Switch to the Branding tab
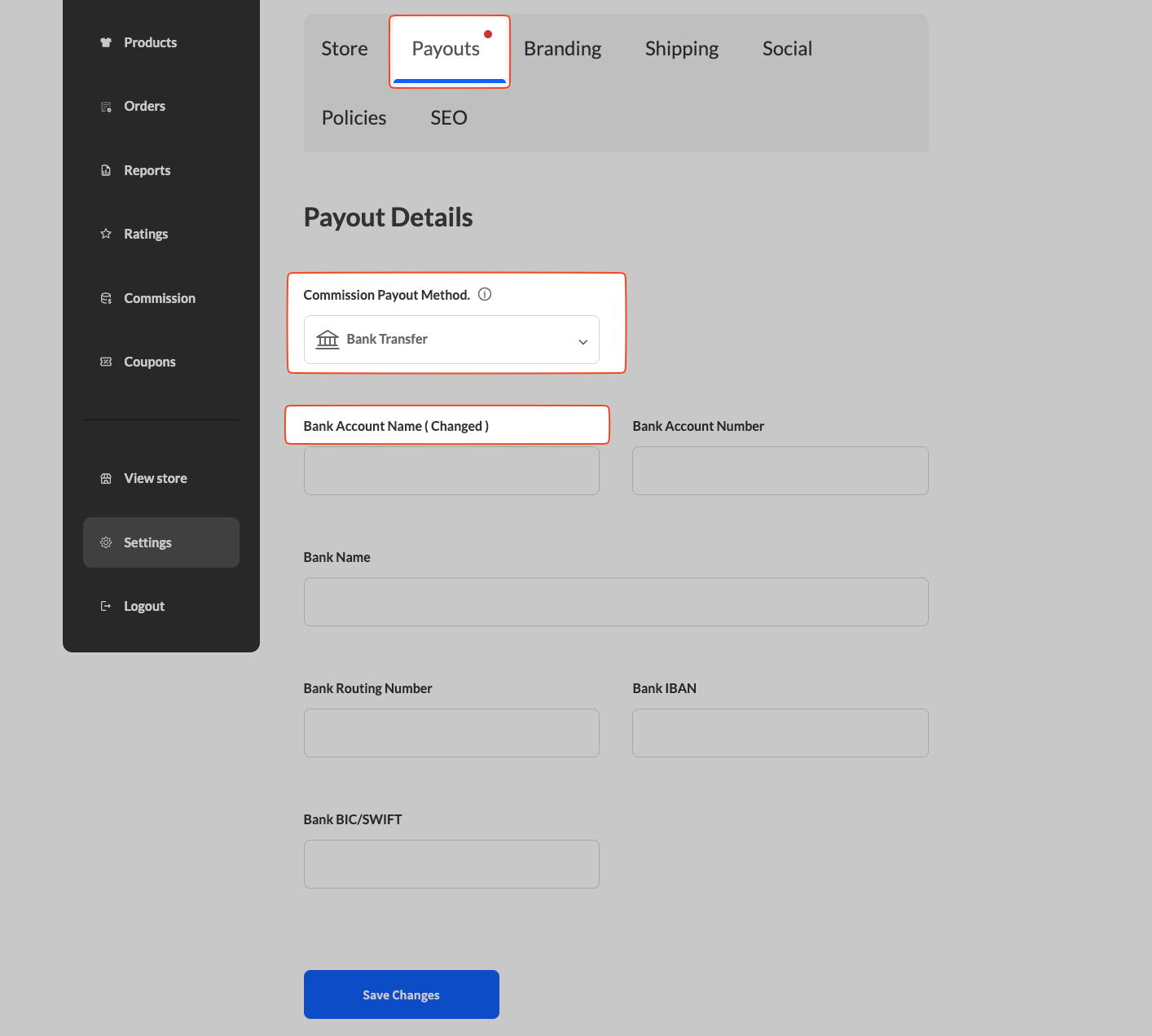This screenshot has width=1152, height=1036. [x=562, y=49]
